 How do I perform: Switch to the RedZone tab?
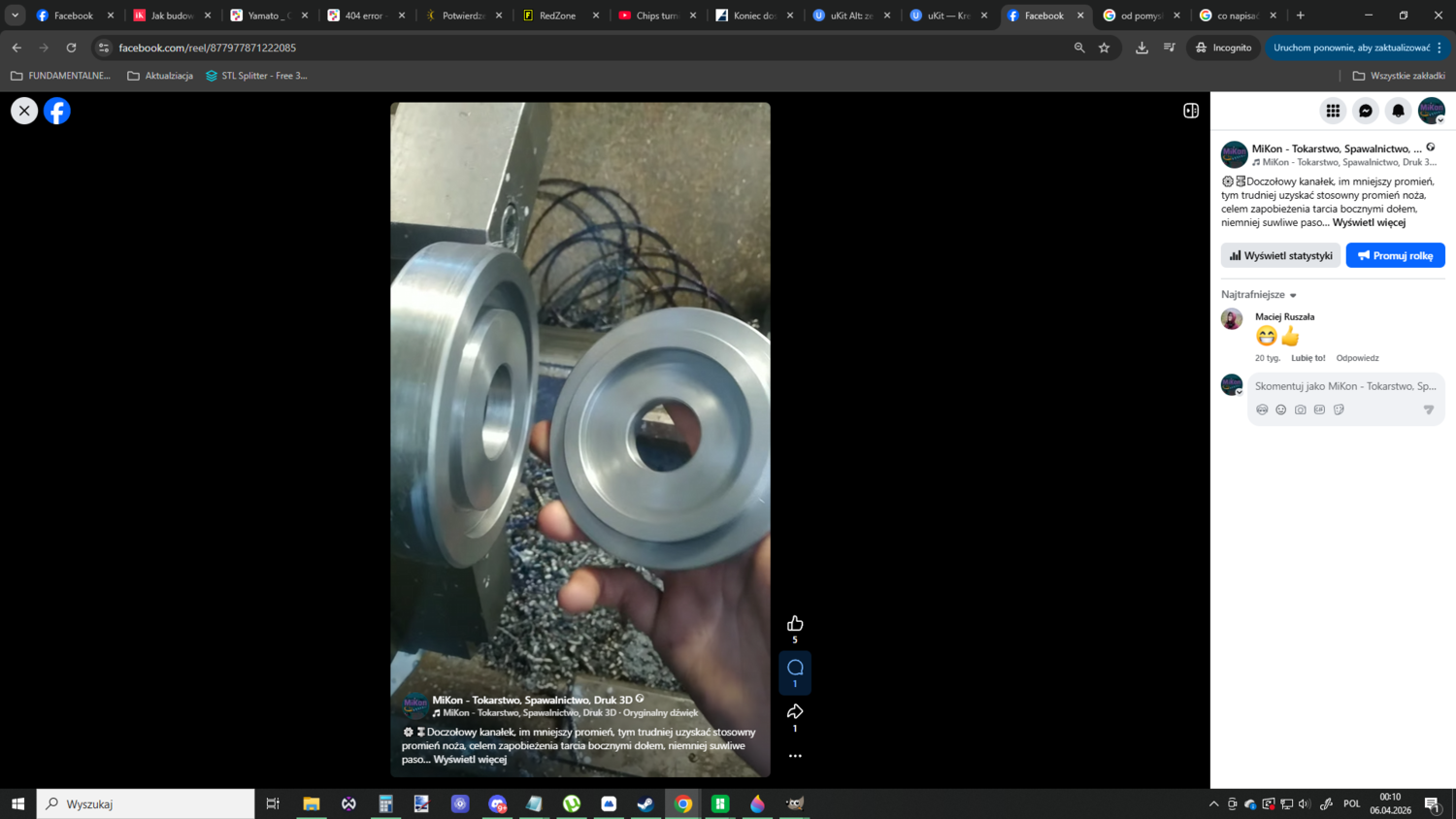(557, 16)
